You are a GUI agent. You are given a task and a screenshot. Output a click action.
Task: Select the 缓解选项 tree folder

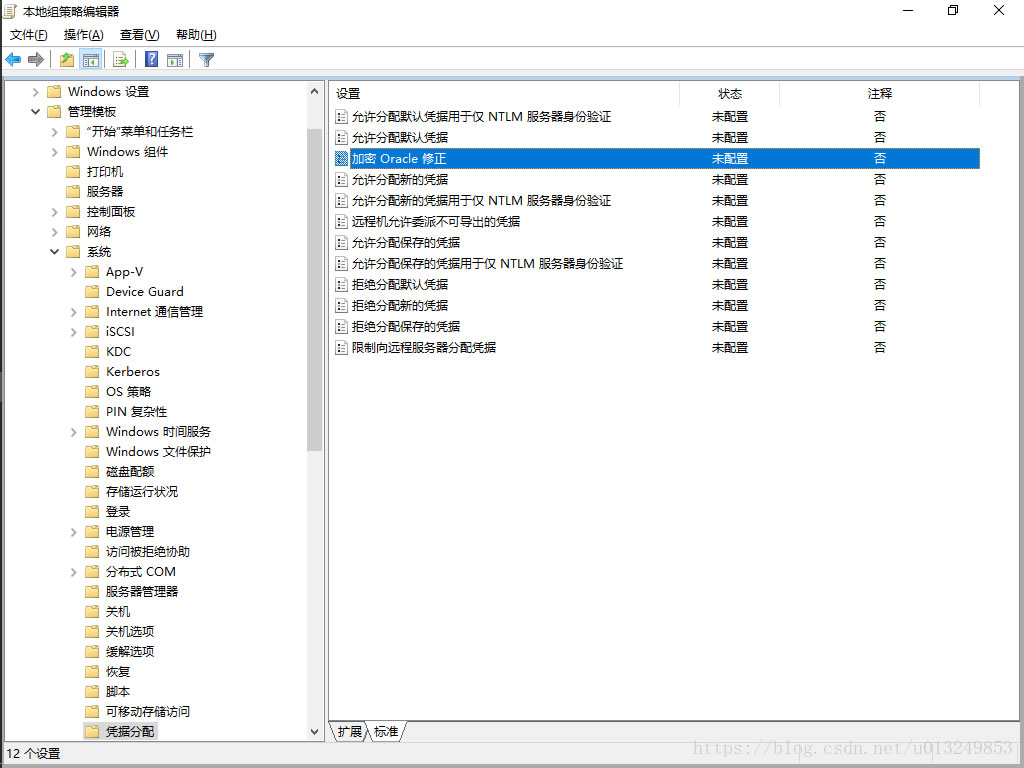tap(130, 652)
